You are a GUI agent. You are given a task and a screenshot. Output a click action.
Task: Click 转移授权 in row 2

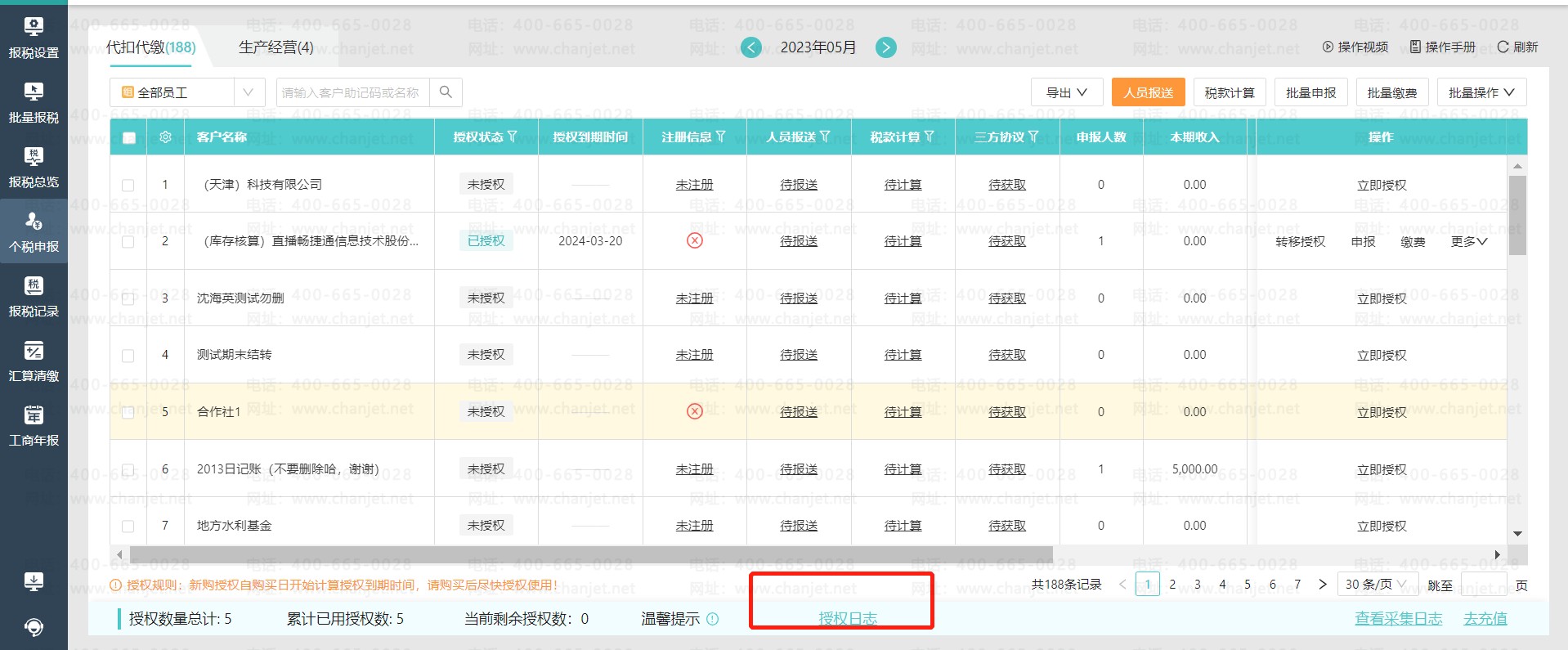coord(1300,242)
